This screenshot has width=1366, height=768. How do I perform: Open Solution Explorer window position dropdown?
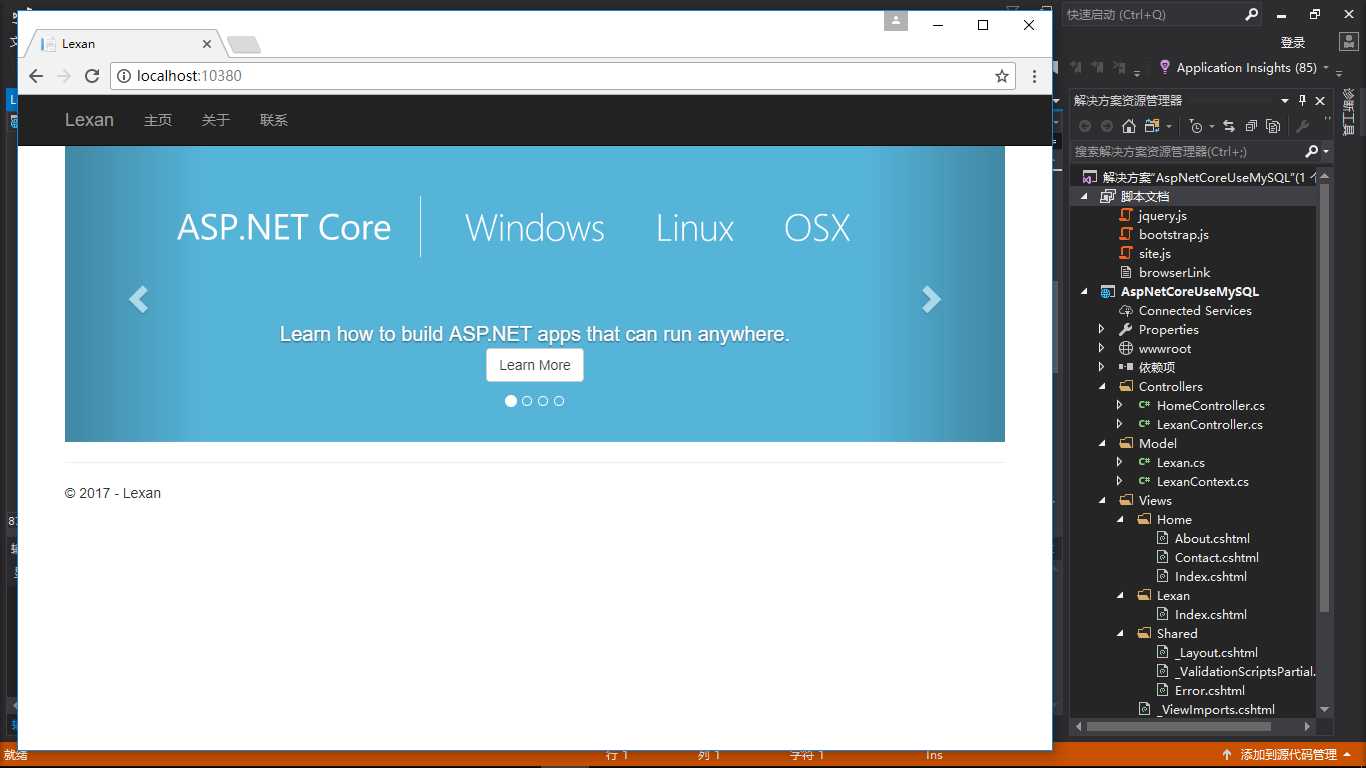(1285, 100)
